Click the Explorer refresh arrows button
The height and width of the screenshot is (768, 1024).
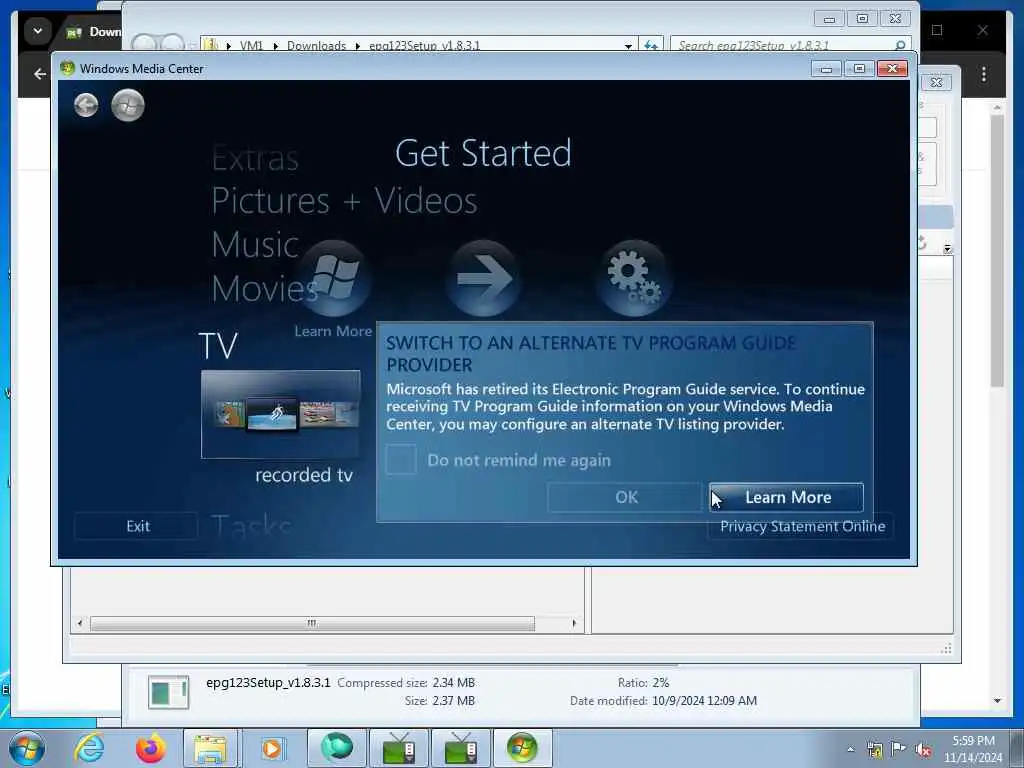650,45
